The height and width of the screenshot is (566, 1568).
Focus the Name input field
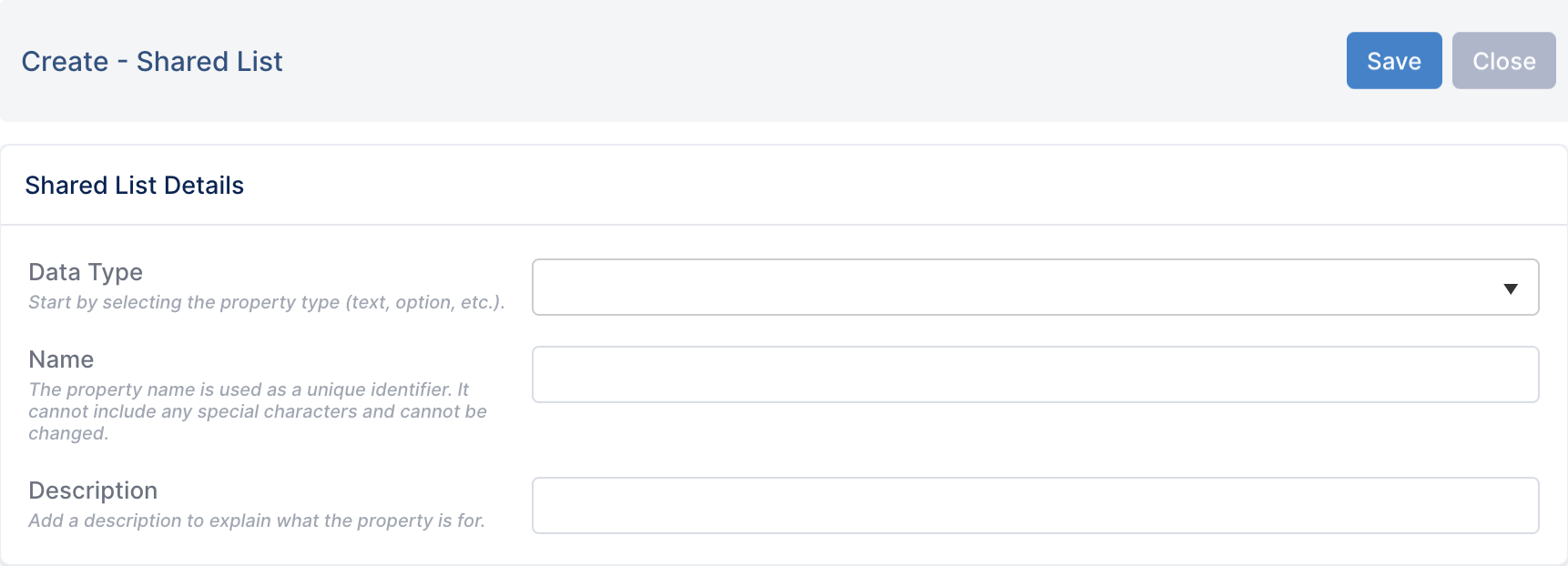coord(1035,375)
